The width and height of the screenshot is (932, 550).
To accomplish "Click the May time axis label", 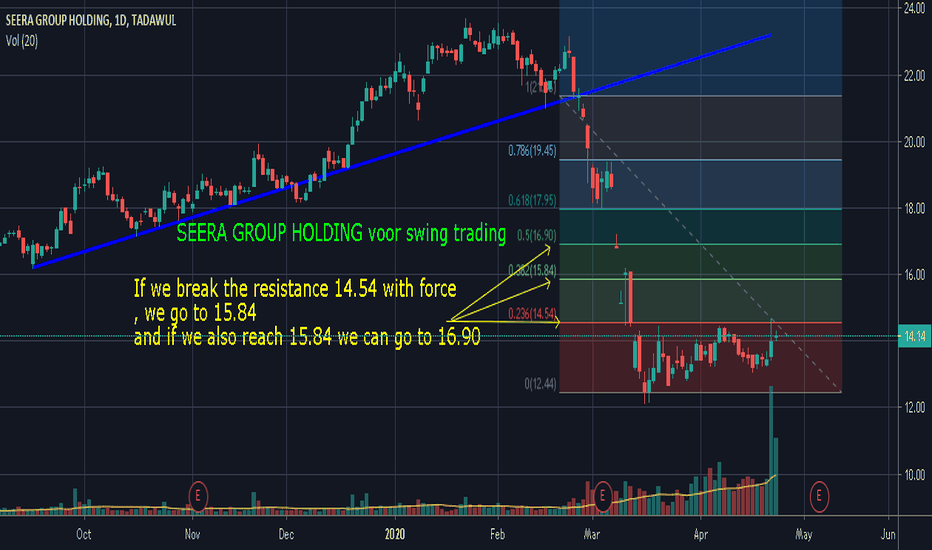I will click(804, 534).
